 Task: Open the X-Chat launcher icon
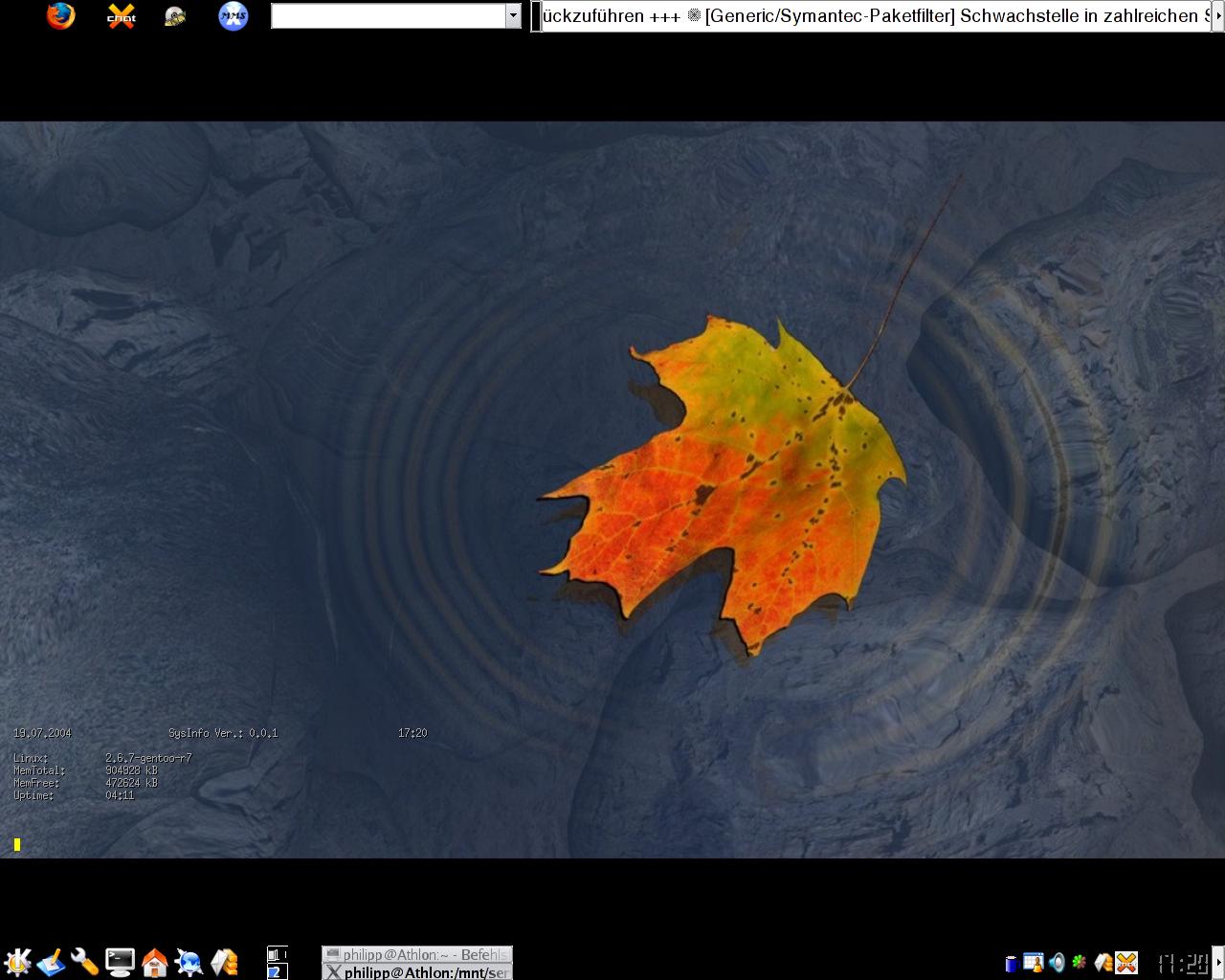[121, 16]
